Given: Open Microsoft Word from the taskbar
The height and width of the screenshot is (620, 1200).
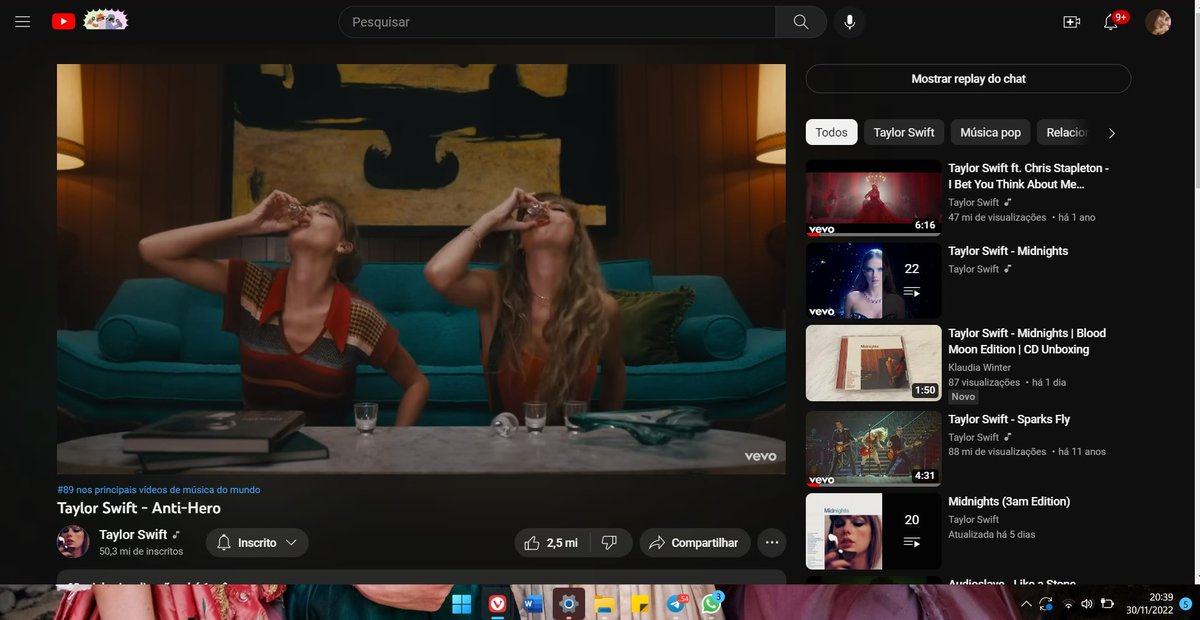Looking at the screenshot, I should click(x=532, y=604).
